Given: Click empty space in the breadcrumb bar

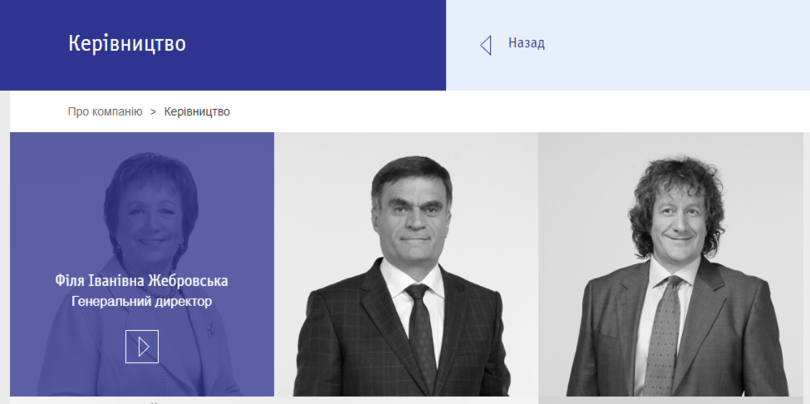Looking at the screenshot, I should pyautogui.click(x=517, y=112).
